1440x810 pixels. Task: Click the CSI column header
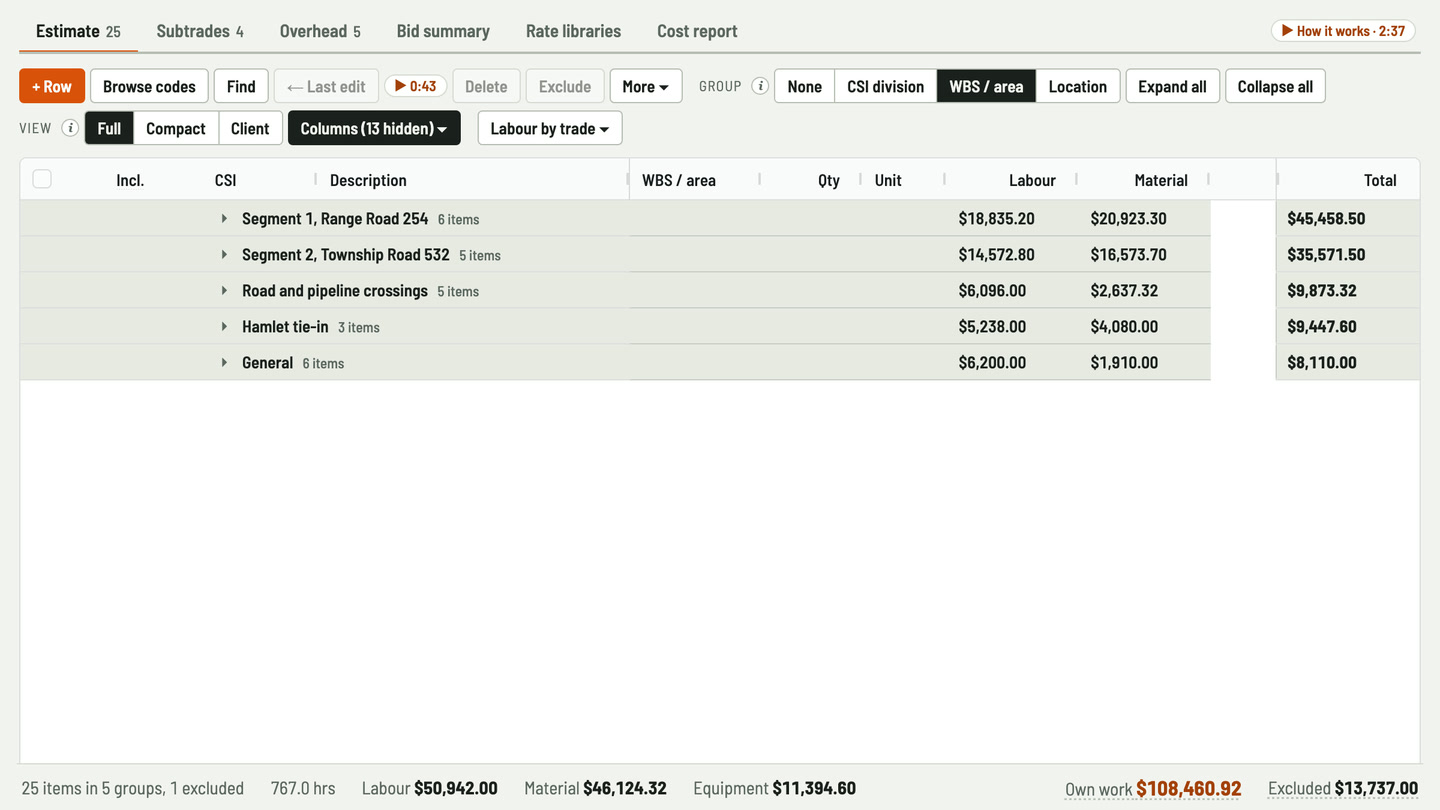(x=225, y=180)
